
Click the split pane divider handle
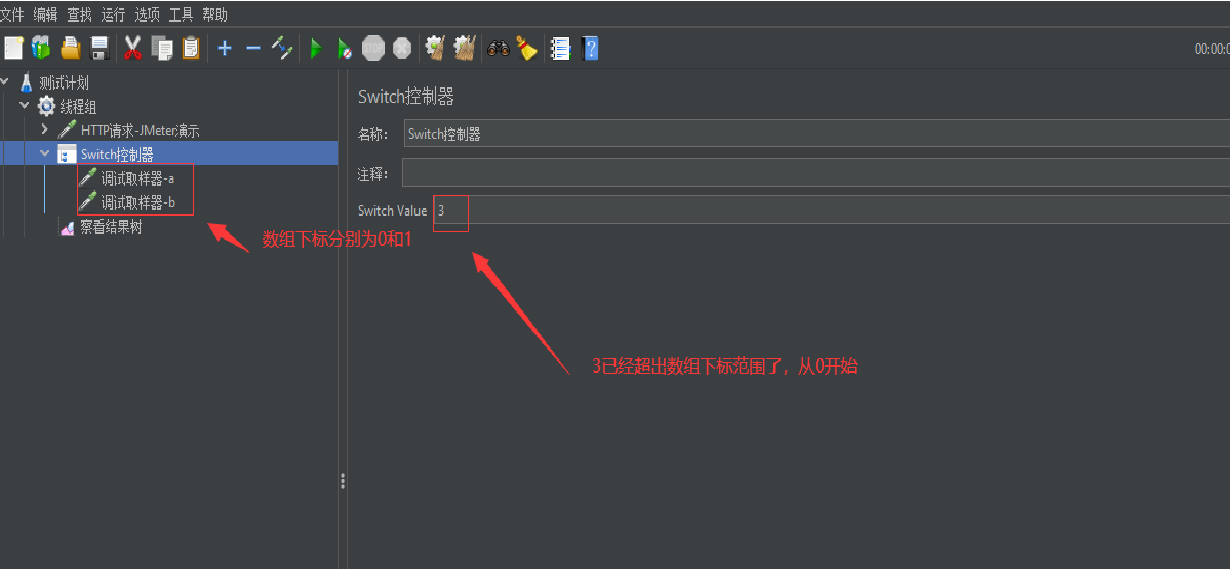pos(343,481)
